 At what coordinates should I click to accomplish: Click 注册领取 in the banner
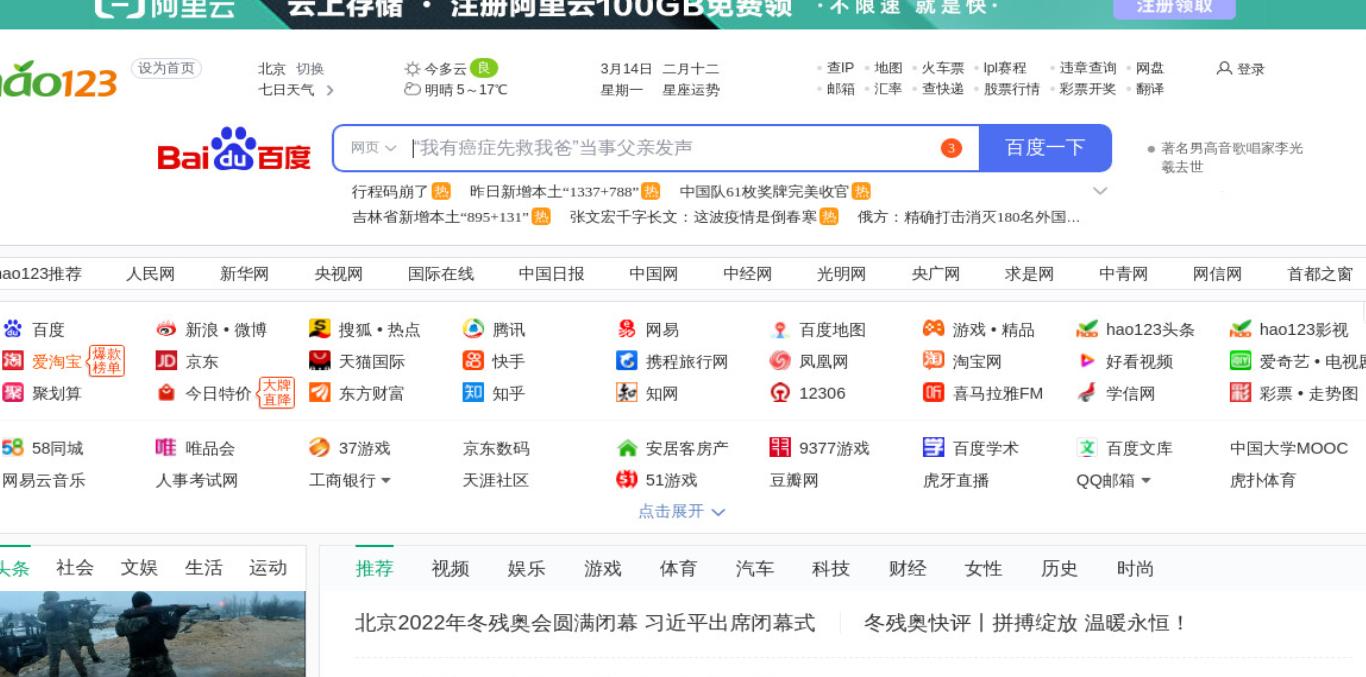click(1174, 7)
